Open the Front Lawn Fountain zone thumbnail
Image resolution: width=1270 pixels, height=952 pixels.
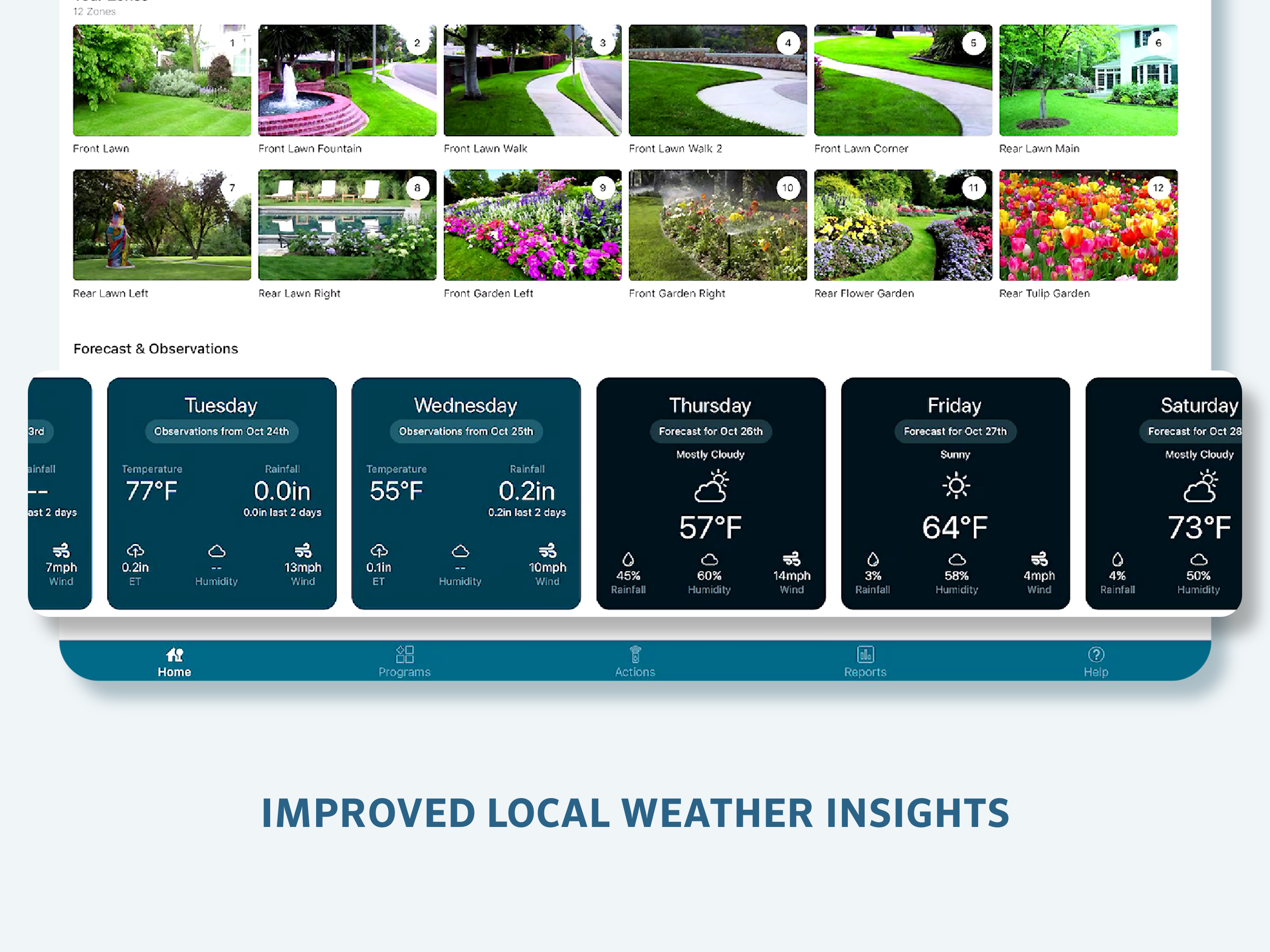[347, 80]
